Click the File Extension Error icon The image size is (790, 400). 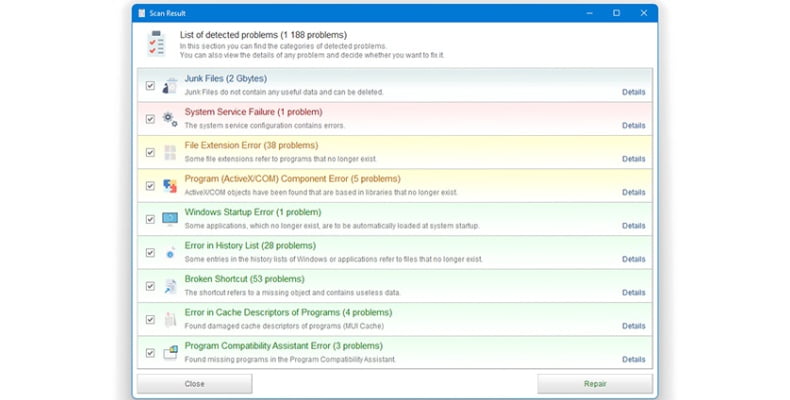[x=170, y=152]
